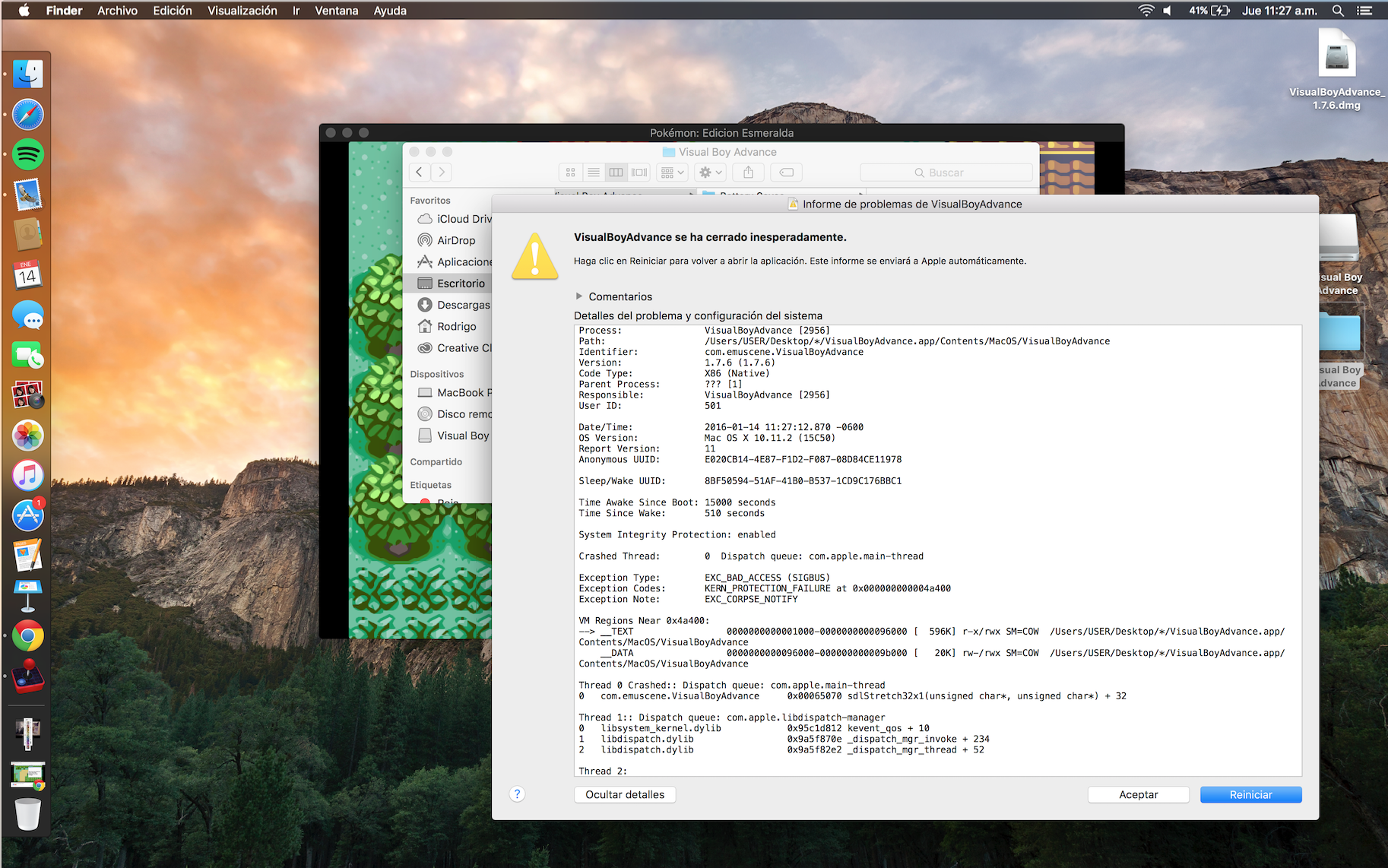Click the red joystick emulator dock icon
Screen dimensions: 1388x868
tap(27, 676)
